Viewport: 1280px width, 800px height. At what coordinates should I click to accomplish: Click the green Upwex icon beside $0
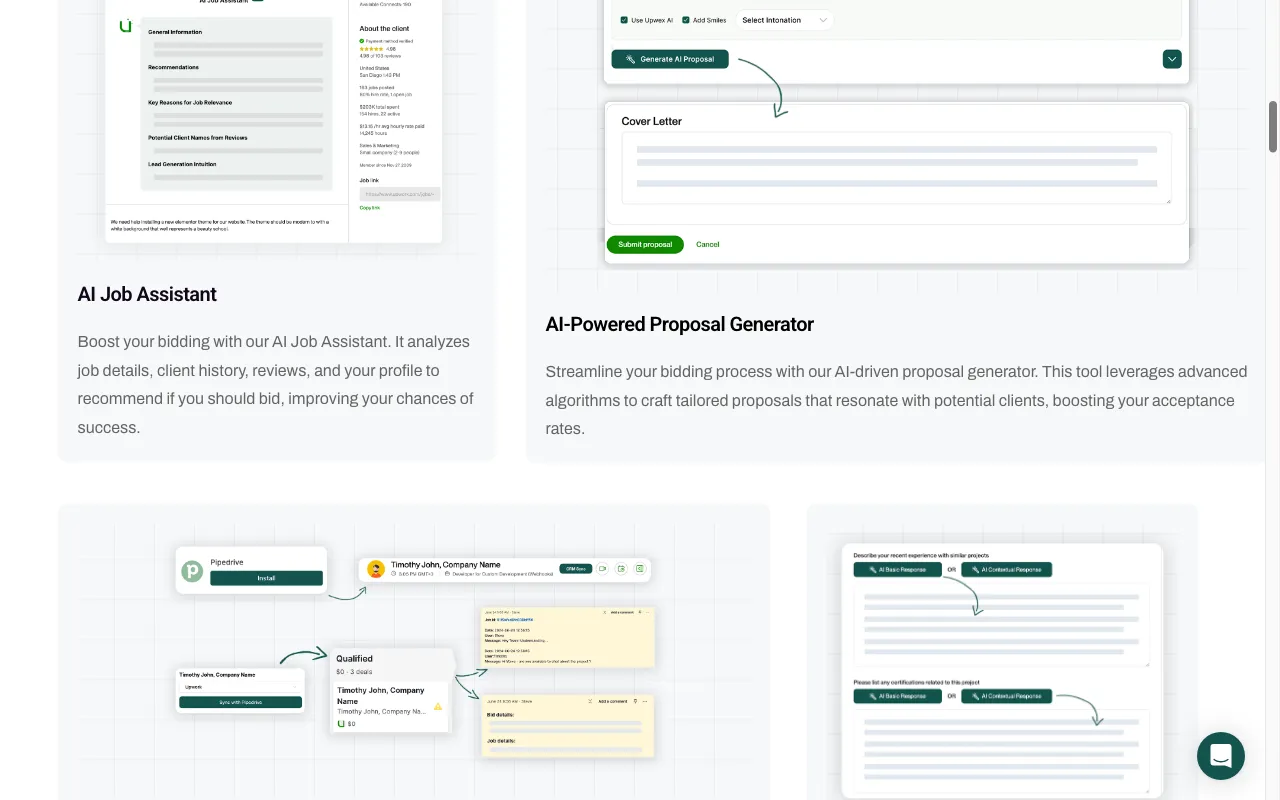341,723
